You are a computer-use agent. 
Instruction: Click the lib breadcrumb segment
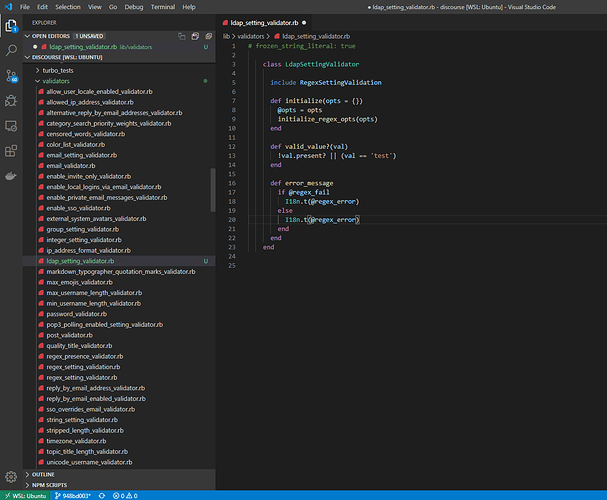coord(226,36)
